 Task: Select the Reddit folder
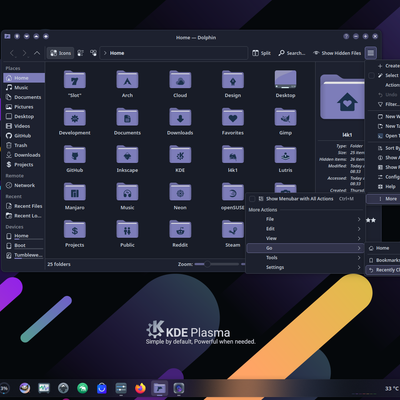pos(180,233)
